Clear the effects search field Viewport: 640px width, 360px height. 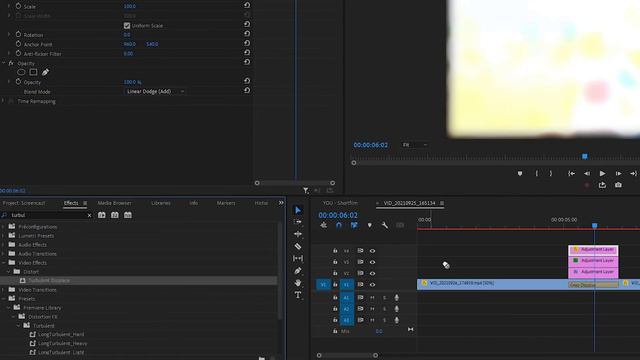tap(89, 215)
